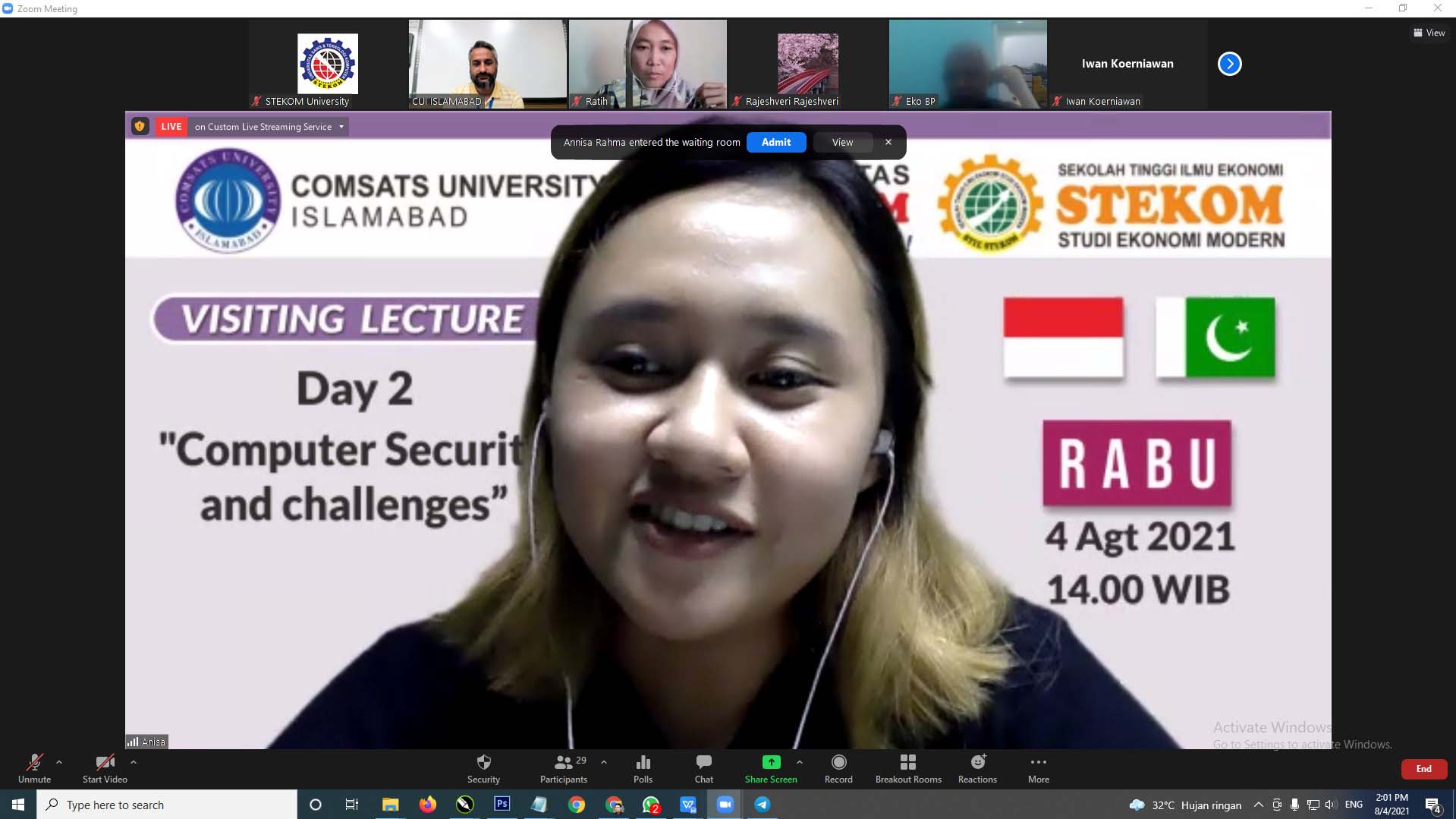Expand video options arrow beside Start Video
The height and width of the screenshot is (819, 1456).
pos(134,762)
